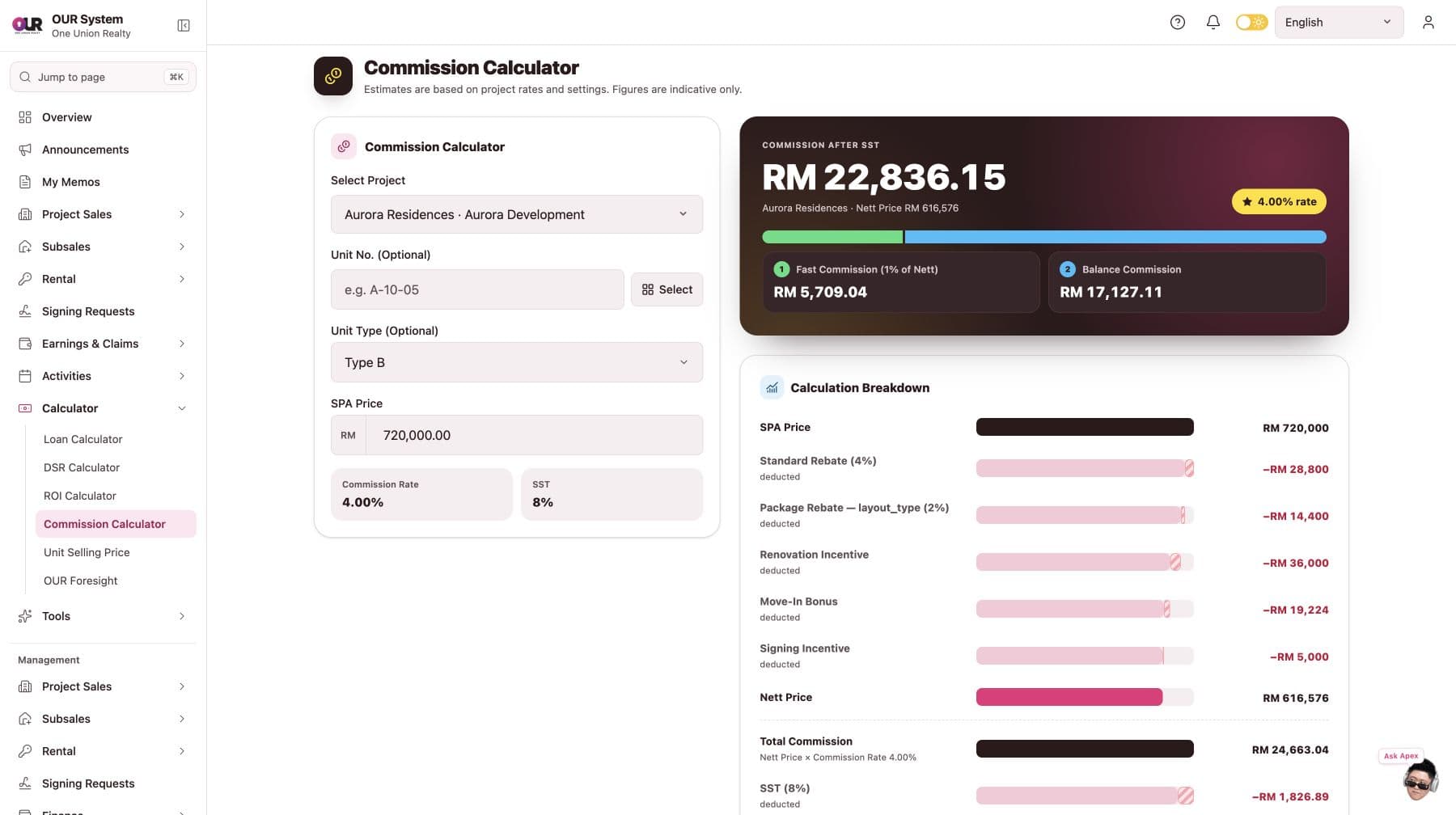Image resolution: width=1456 pixels, height=815 pixels.
Task: Select the Commission Calculator sidebar item
Action: [116, 524]
